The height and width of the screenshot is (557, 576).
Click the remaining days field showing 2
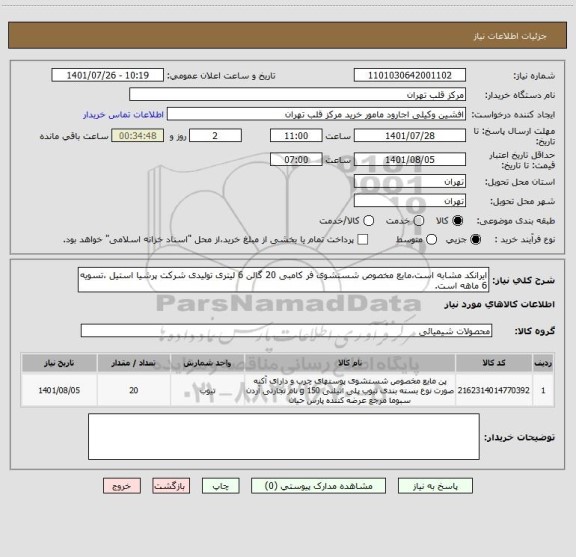click(215, 136)
